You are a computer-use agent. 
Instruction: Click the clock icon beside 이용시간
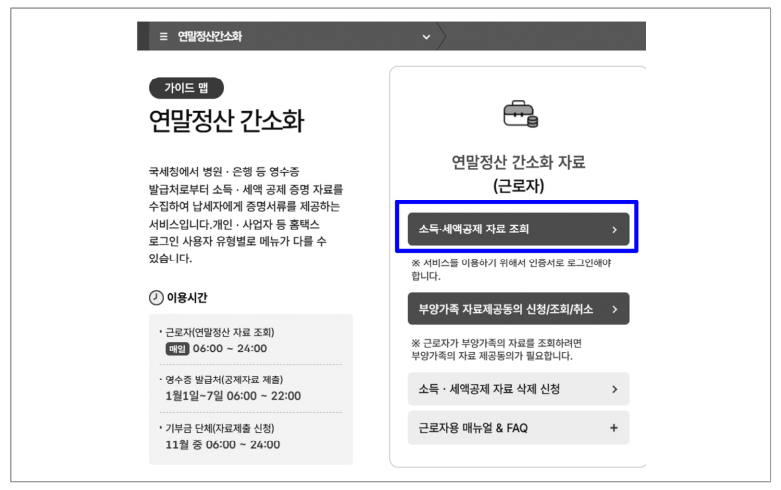point(156,298)
